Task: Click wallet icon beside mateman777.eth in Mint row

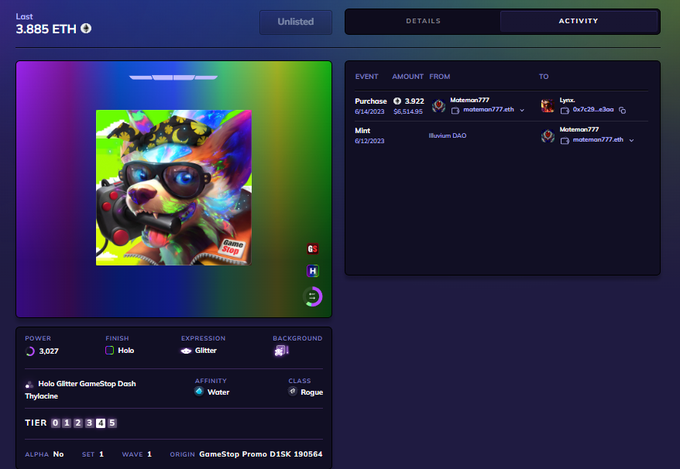Action: point(565,141)
